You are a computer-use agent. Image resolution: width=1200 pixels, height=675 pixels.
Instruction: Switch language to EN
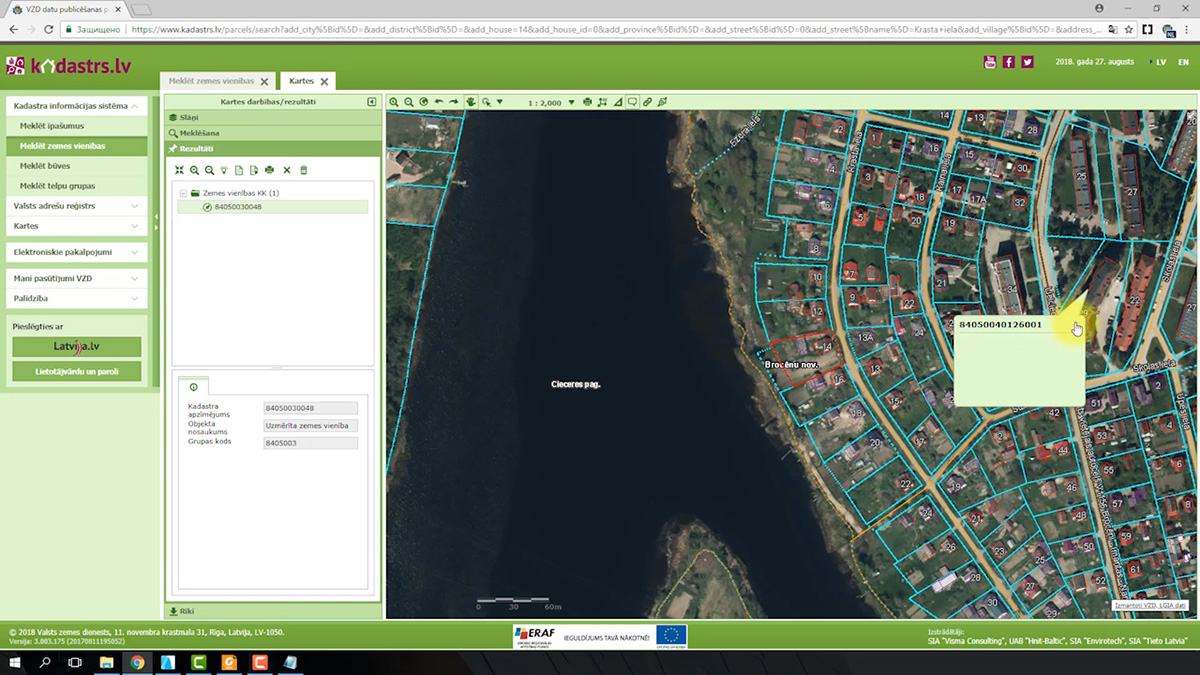1183,62
